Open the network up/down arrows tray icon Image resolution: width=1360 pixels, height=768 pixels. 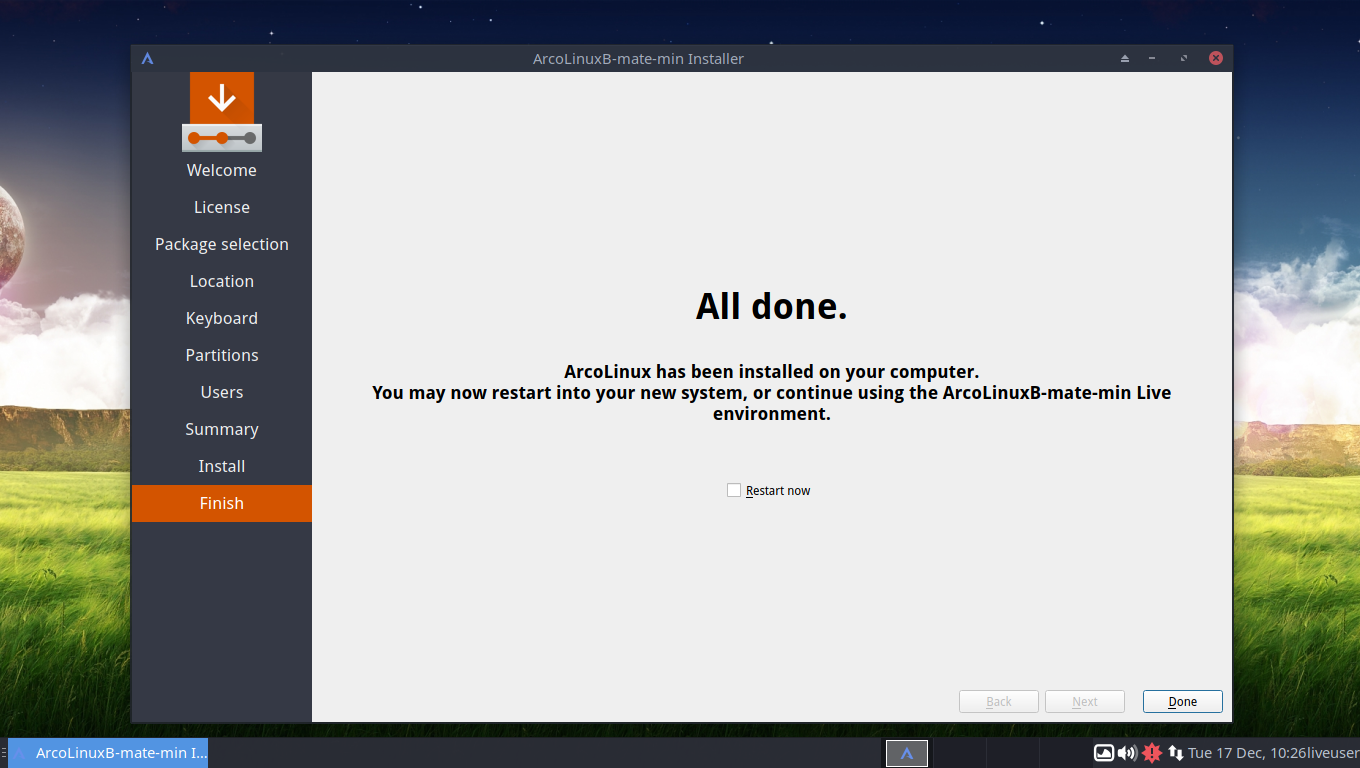(1176, 753)
